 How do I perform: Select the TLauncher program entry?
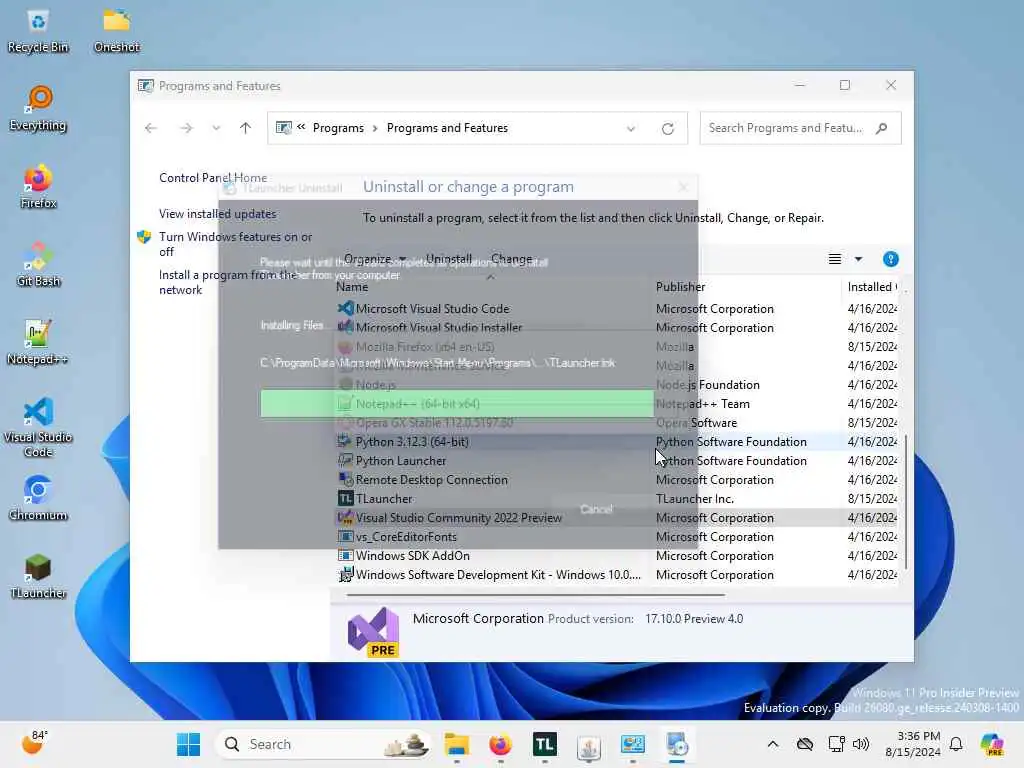[x=384, y=498]
